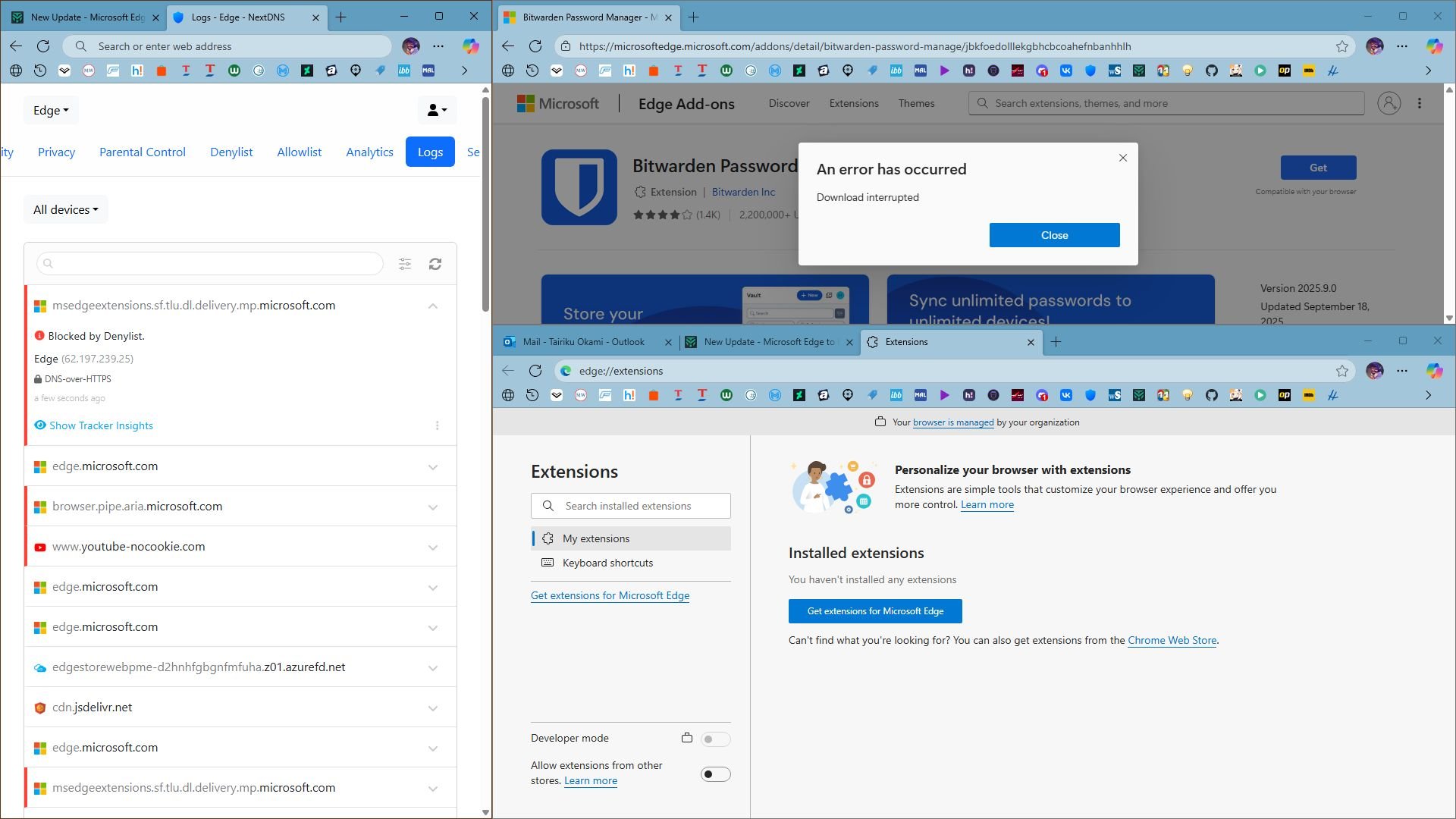The image size is (1456, 819).
Task: Go back in the Bitwarden Add-ons window
Action: [508, 46]
